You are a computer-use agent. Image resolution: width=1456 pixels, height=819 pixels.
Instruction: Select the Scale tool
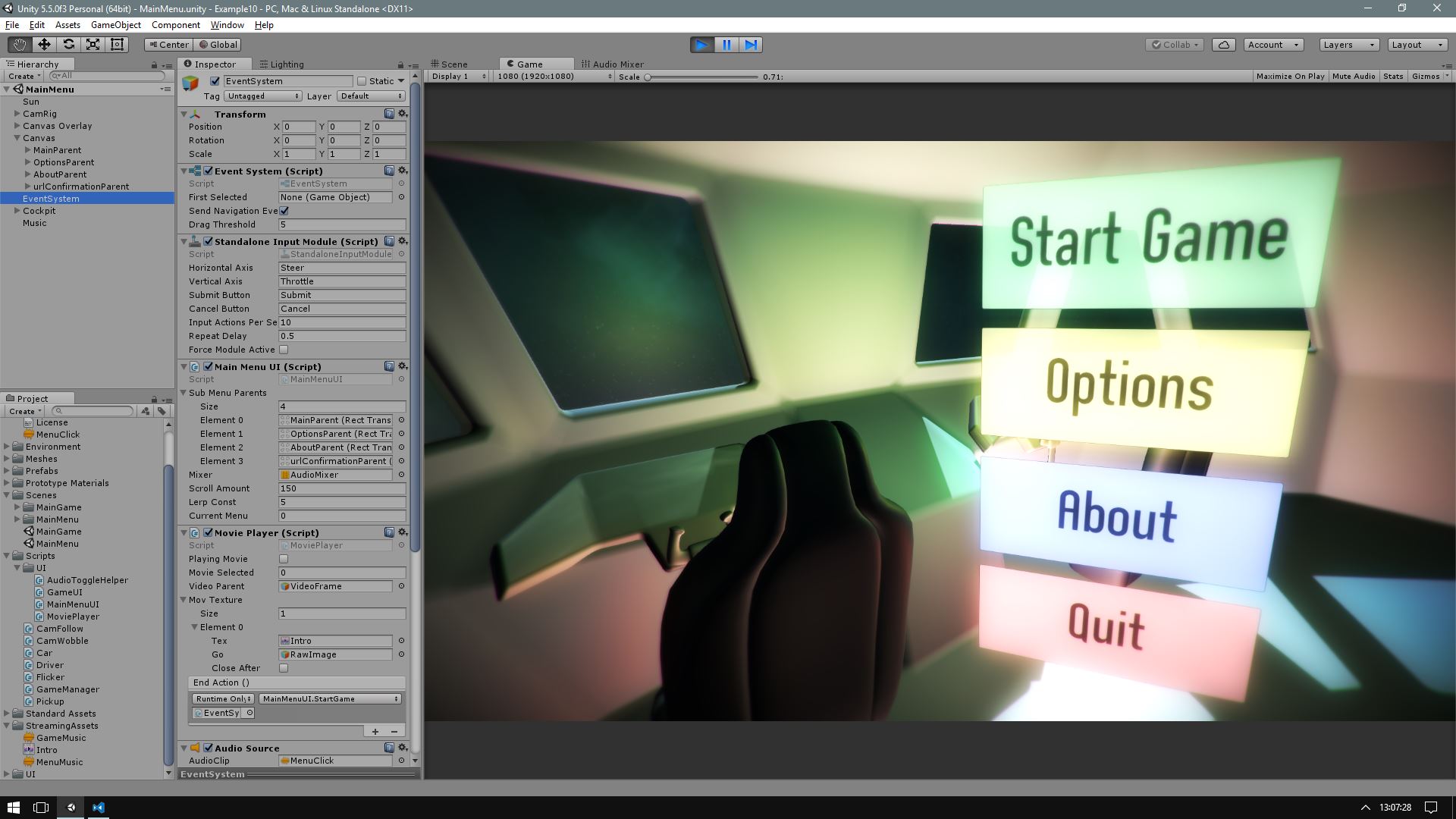pos(93,45)
